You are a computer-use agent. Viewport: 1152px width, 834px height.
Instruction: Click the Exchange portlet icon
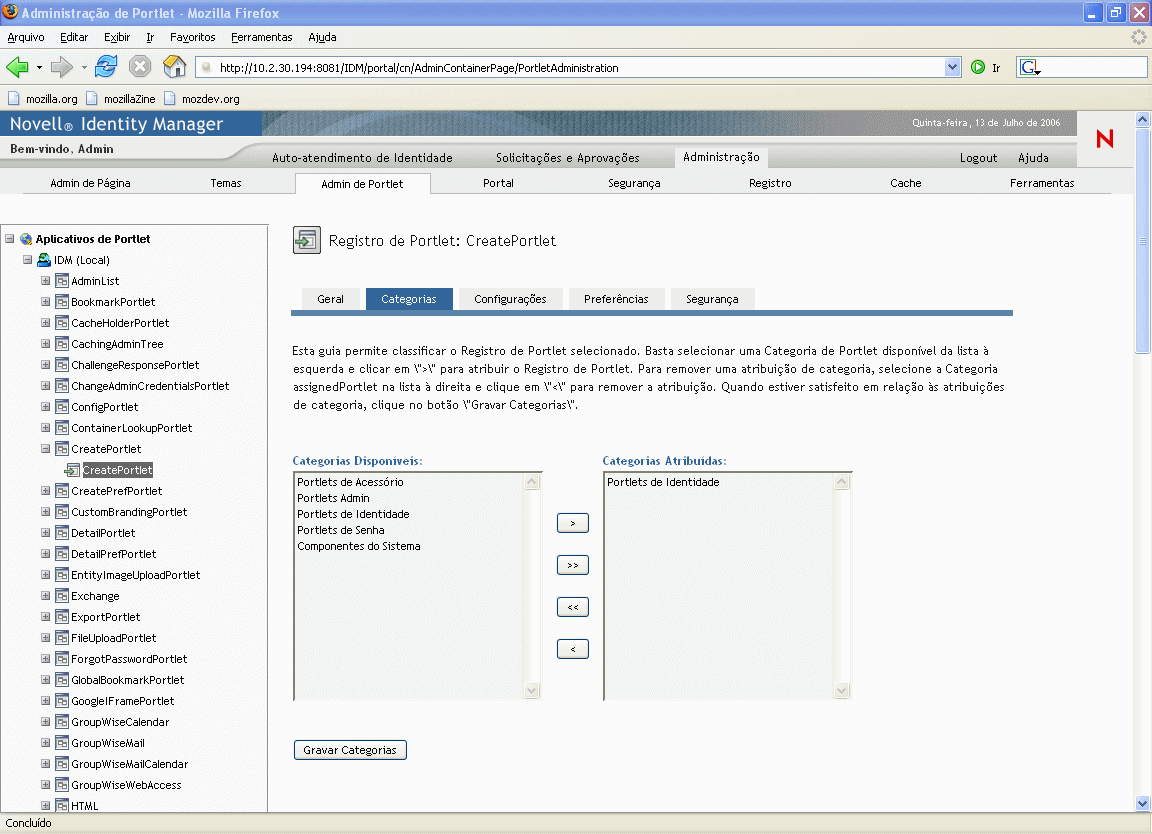point(62,596)
